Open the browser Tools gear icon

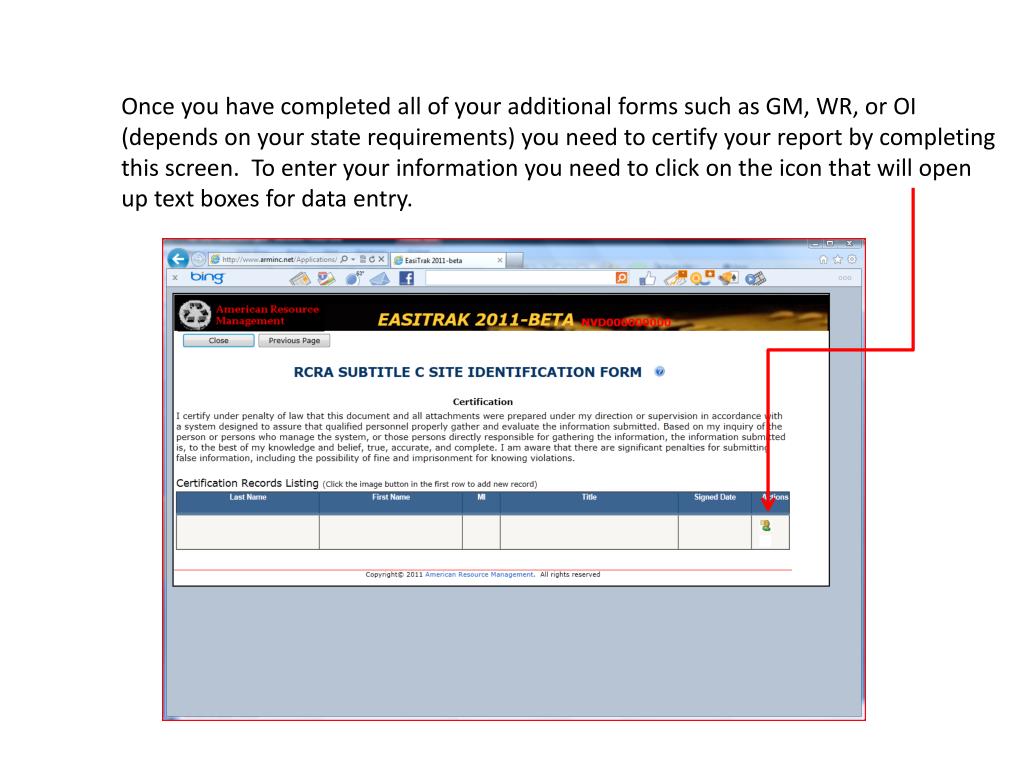click(852, 259)
